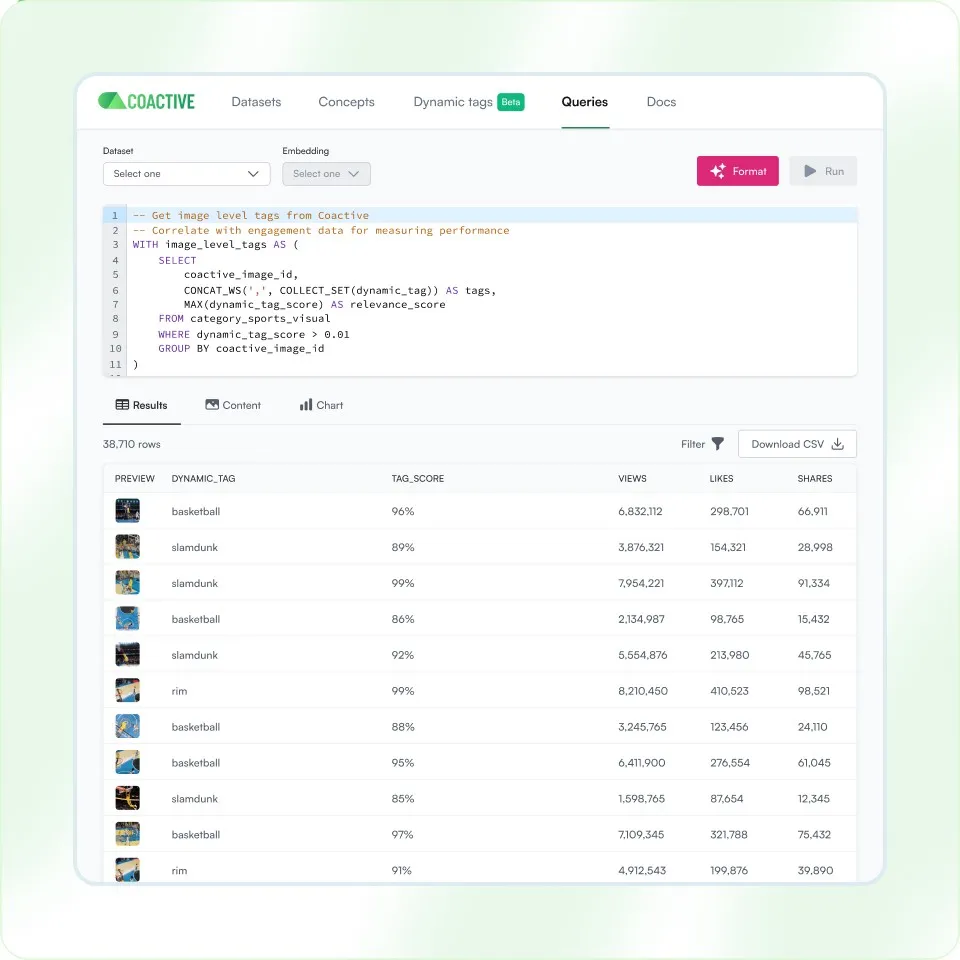Open preview thumbnail for 88% basketball row

(127, 727)
